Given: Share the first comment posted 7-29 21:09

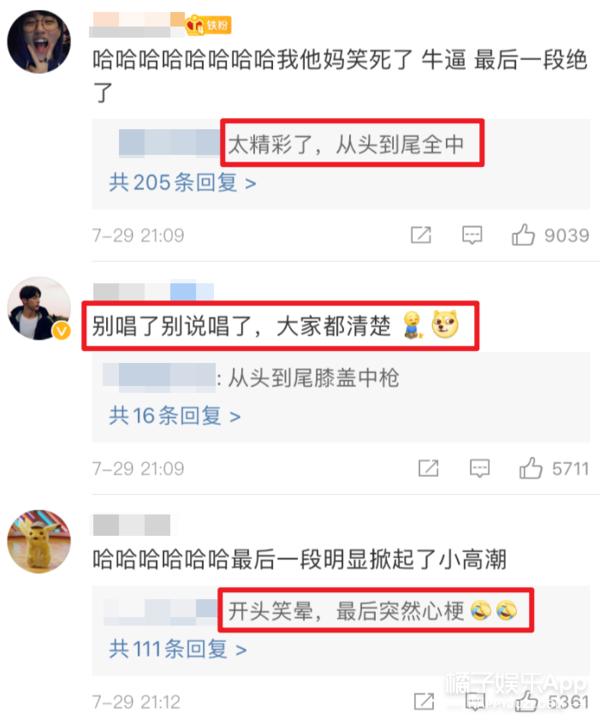Looking at the screenshot, I should click(421, 235).
